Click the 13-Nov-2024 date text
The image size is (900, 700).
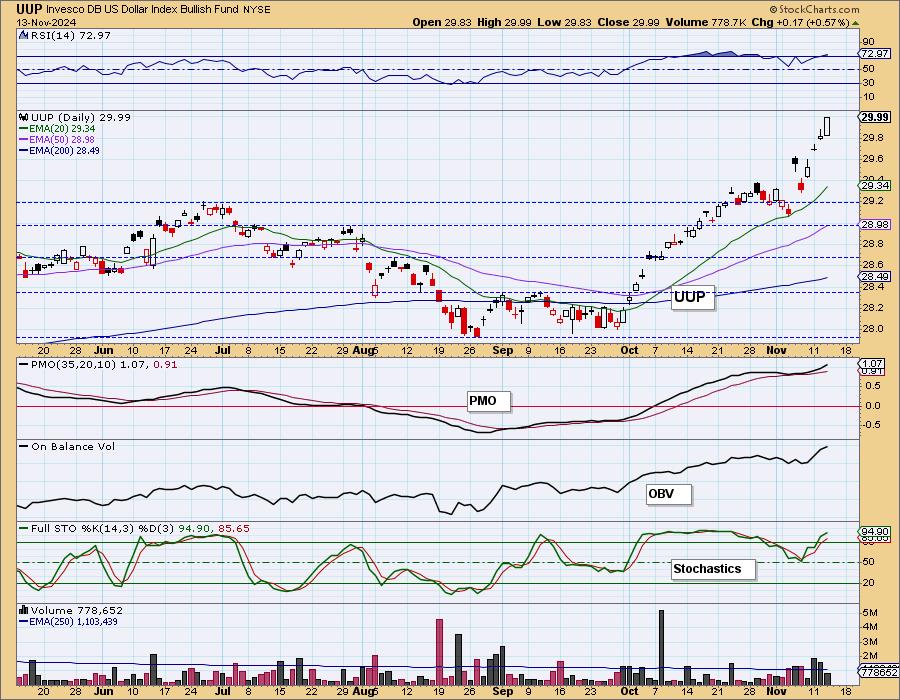46,22
